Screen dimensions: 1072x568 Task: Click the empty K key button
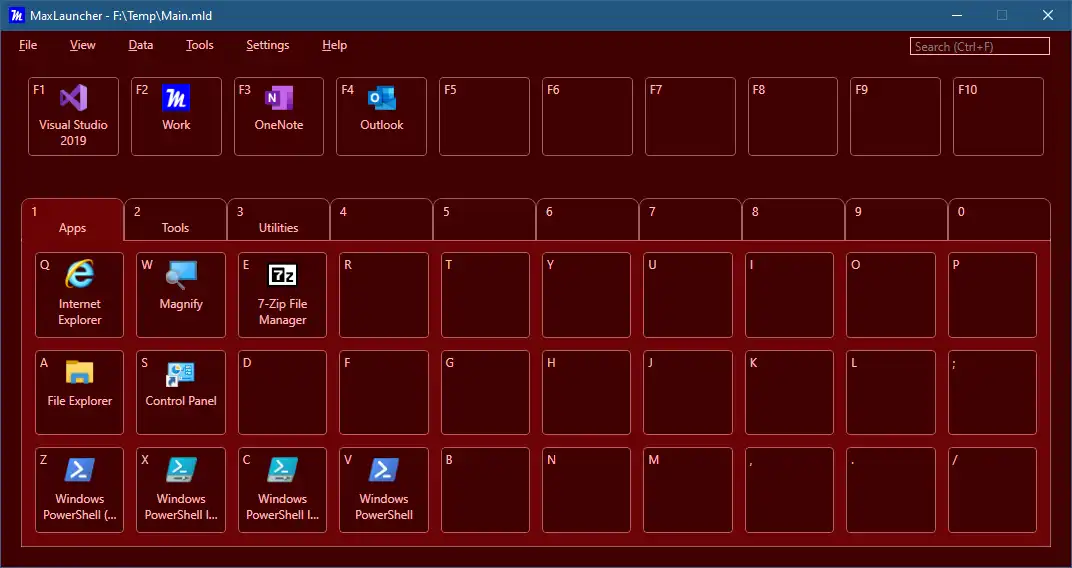790,392
